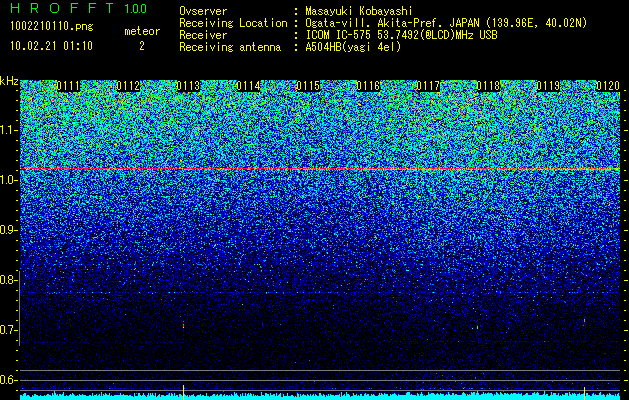Image resolution: width=629 pixels, height=400 pixels.
Task: Select observer name Masayuki Kobayashi
Action: point(359,11)
